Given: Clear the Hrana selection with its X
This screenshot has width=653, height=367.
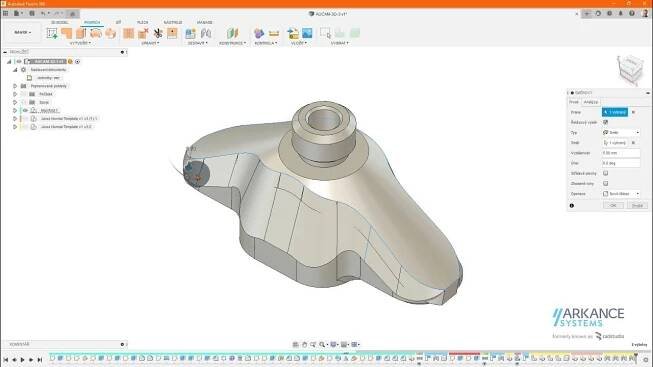Looking at the screenshot, I should 633,112.
